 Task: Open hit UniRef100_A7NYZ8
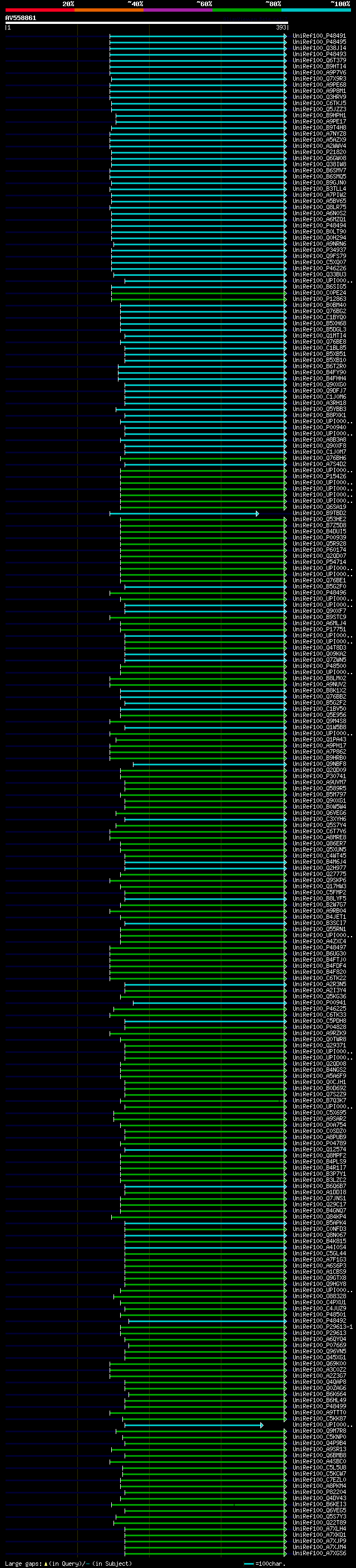click(319, 134)
